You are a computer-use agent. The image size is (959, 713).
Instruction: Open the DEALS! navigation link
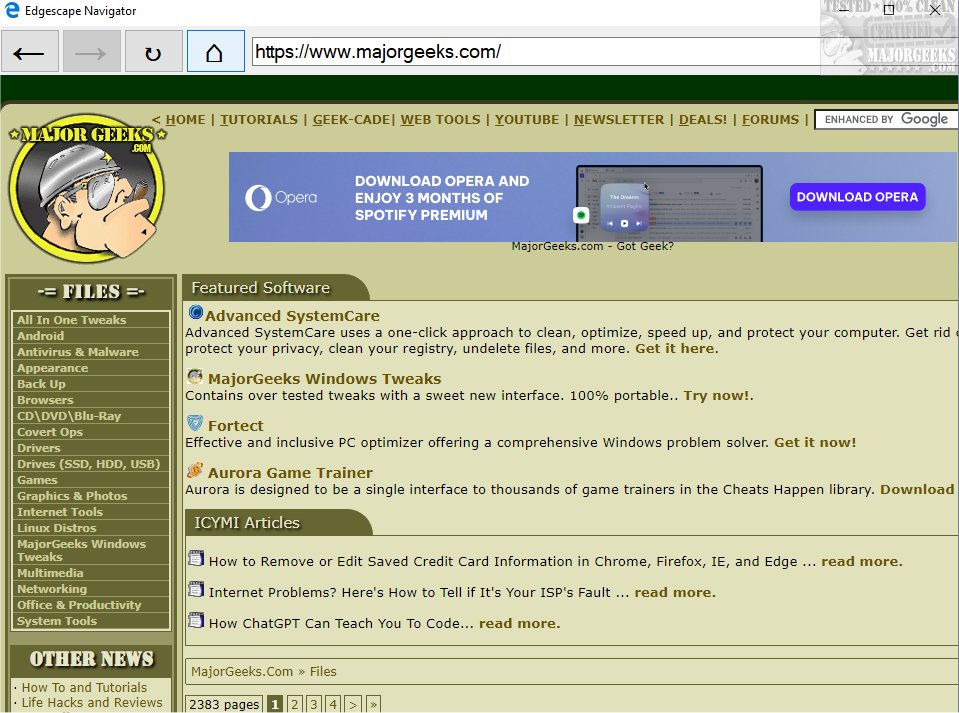(703, 120)
